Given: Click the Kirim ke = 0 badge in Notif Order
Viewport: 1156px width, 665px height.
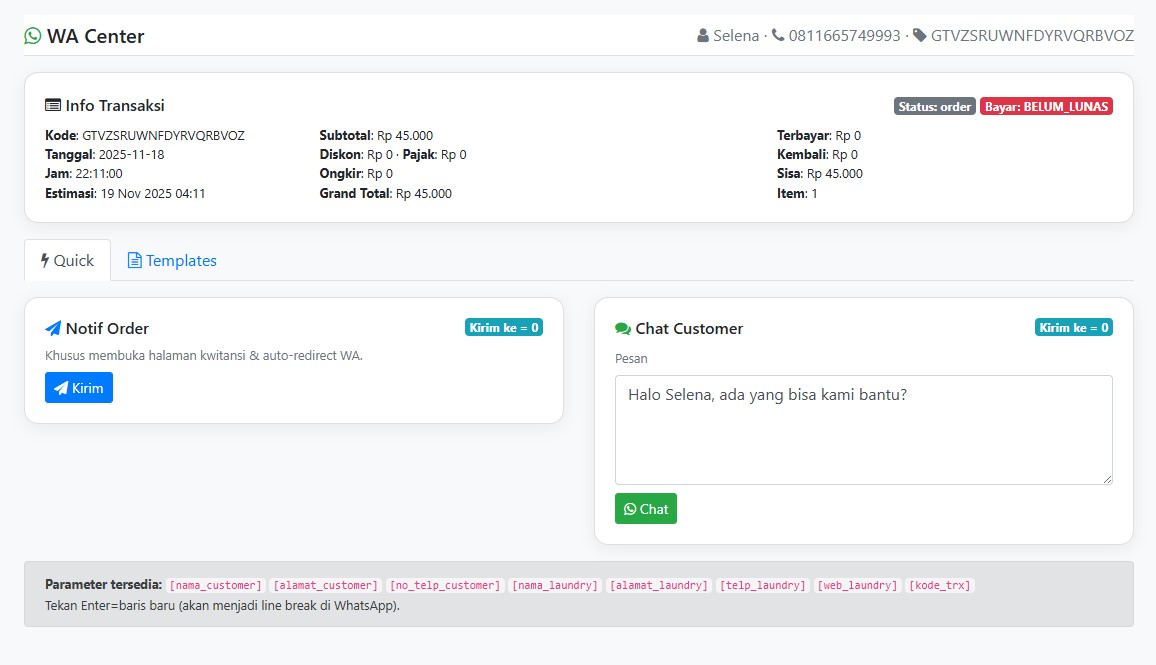Looking at the screenshot, I should (504, 327).
